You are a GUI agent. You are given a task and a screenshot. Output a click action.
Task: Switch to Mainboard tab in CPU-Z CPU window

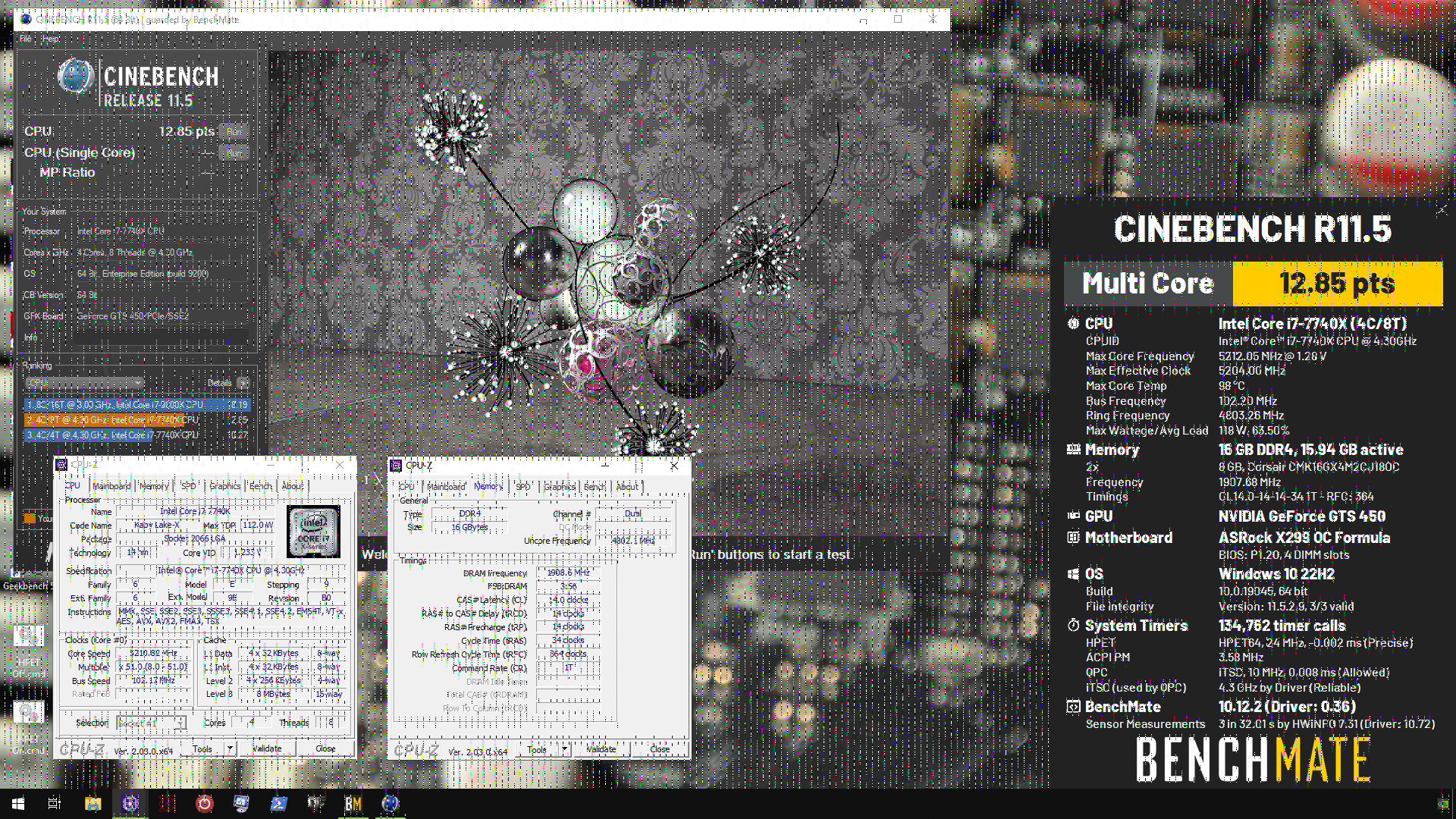point(111,486)
